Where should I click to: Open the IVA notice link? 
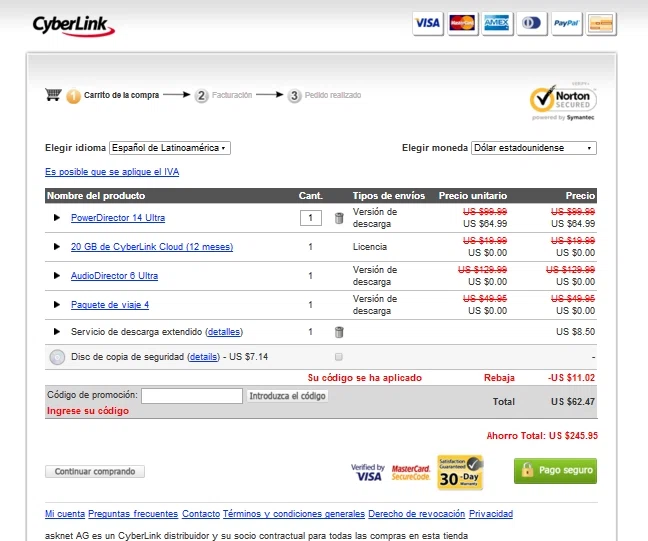(x=112, y=172)
